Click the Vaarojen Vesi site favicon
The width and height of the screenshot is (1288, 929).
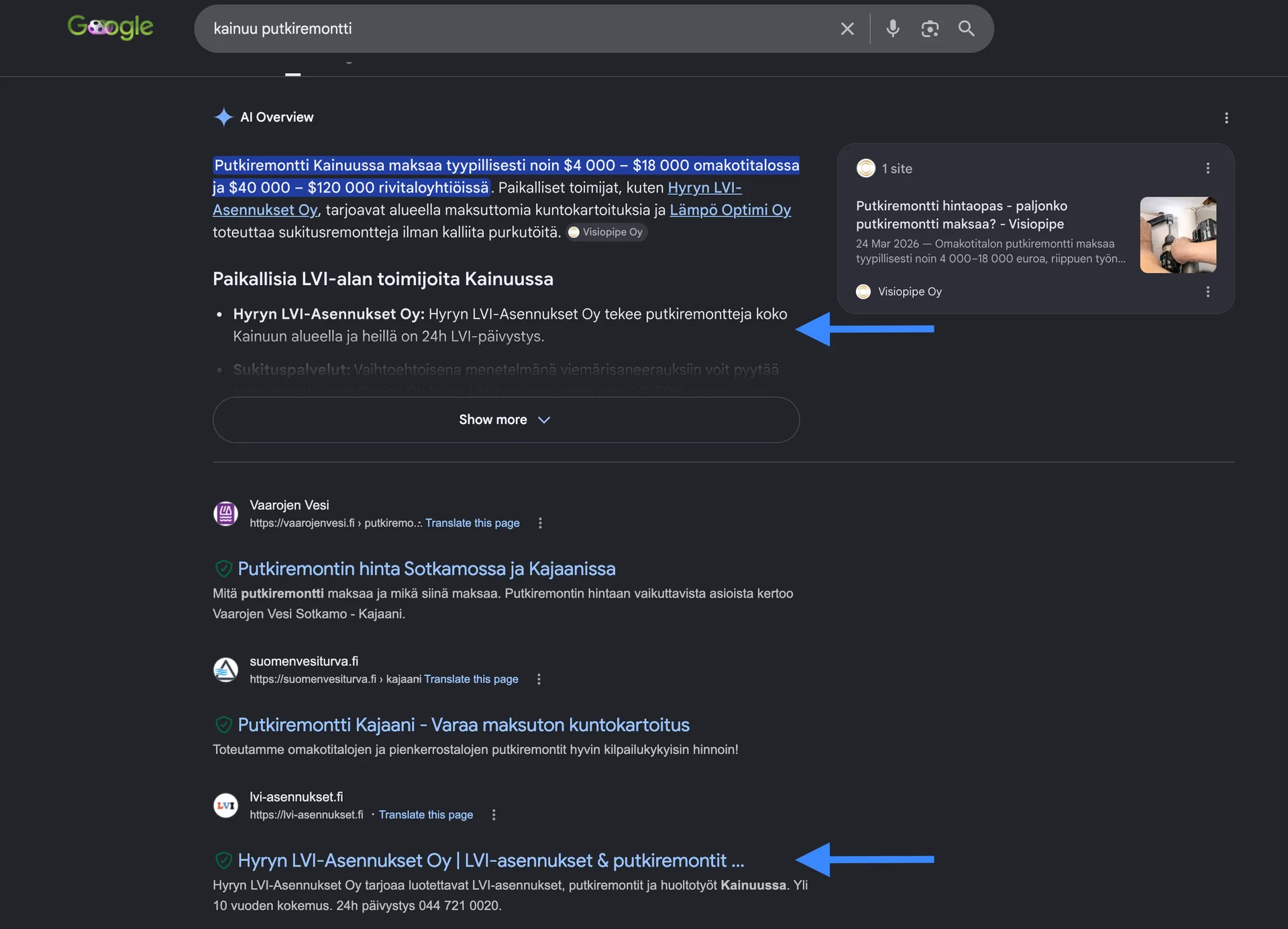[x=226, y=514]
